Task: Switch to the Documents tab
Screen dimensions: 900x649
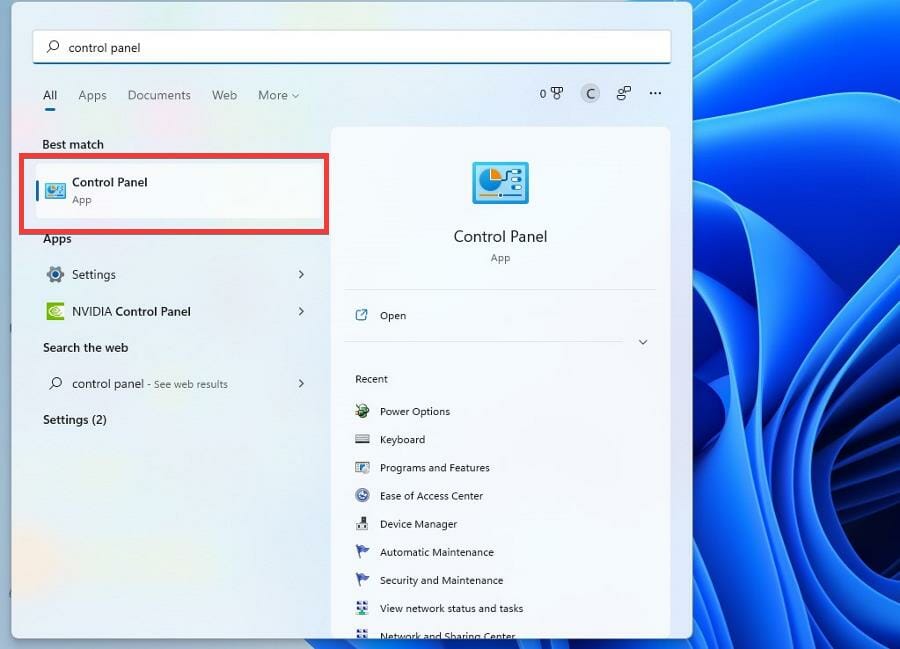Action: coord(159,95)
